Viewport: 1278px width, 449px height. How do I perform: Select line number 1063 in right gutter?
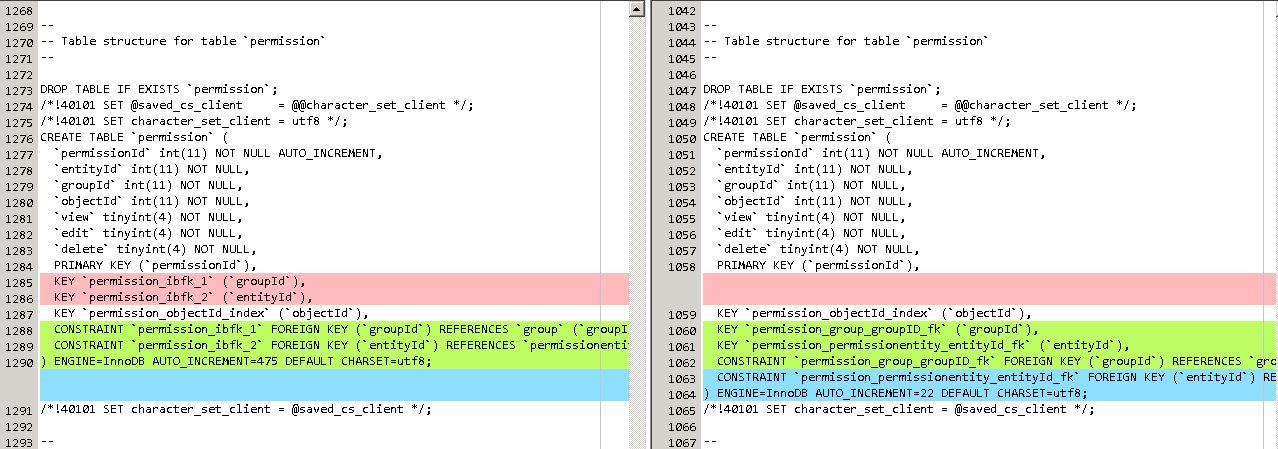(x=681, y=377)
